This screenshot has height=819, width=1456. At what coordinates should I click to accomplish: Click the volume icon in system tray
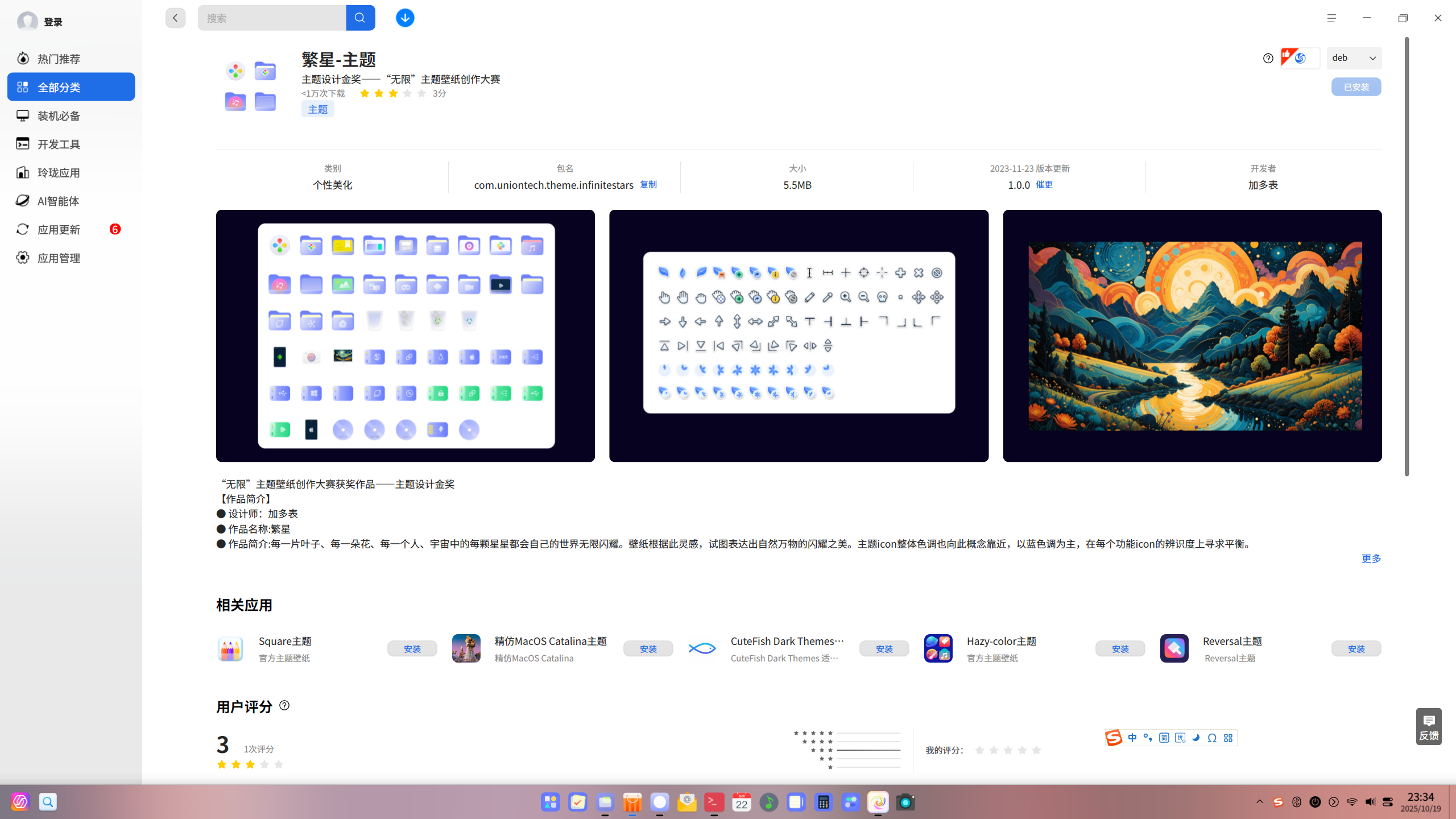[x=1370, y=802]
